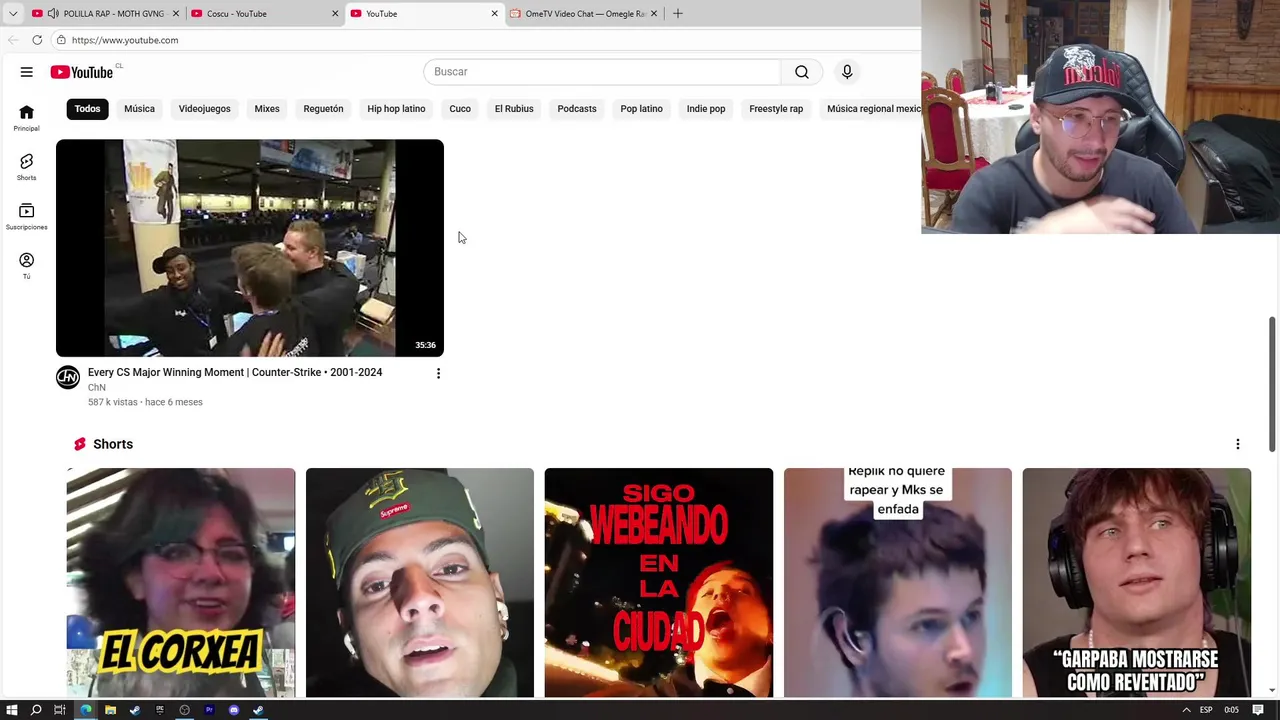Open Premiere Pro from the taskbar
Image resolution: width=1280 pixels, height=720 pixels.
pyautogui.click(x=209, y=710)
